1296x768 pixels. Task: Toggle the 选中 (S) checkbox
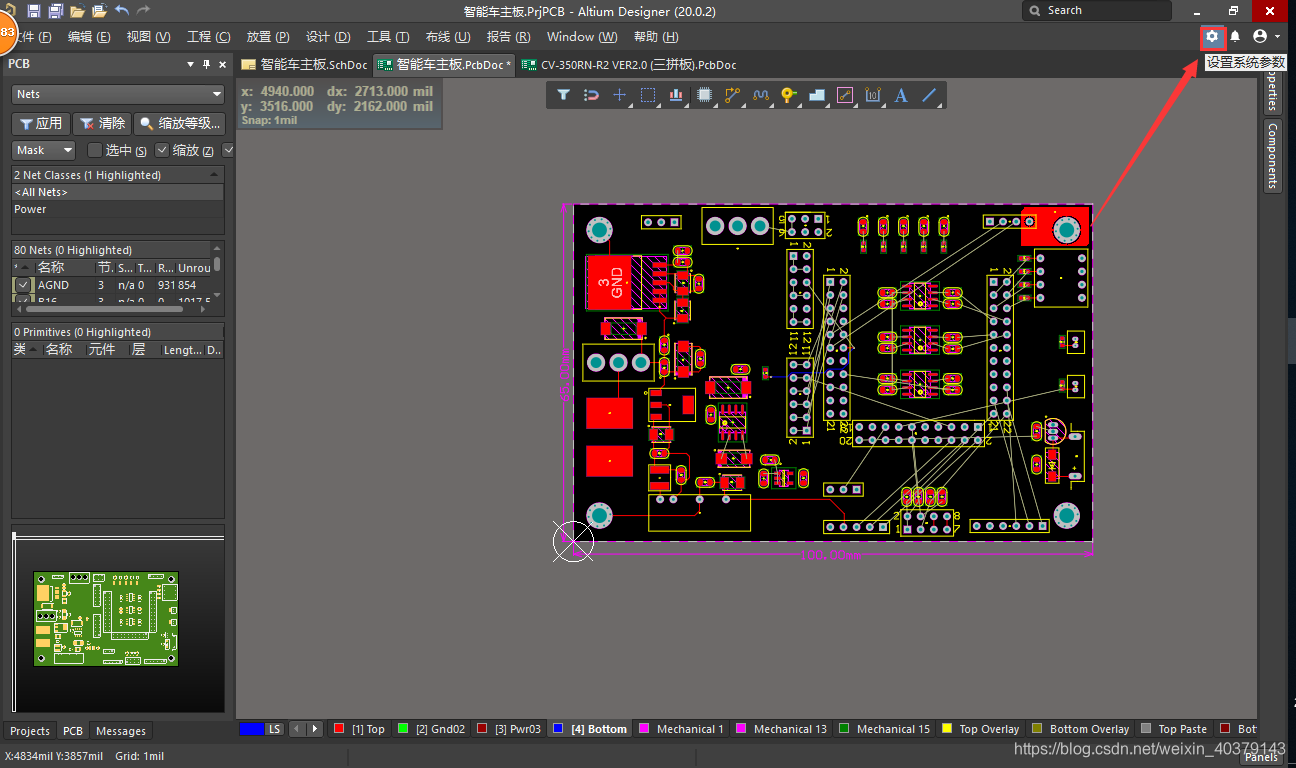[95, 150]
